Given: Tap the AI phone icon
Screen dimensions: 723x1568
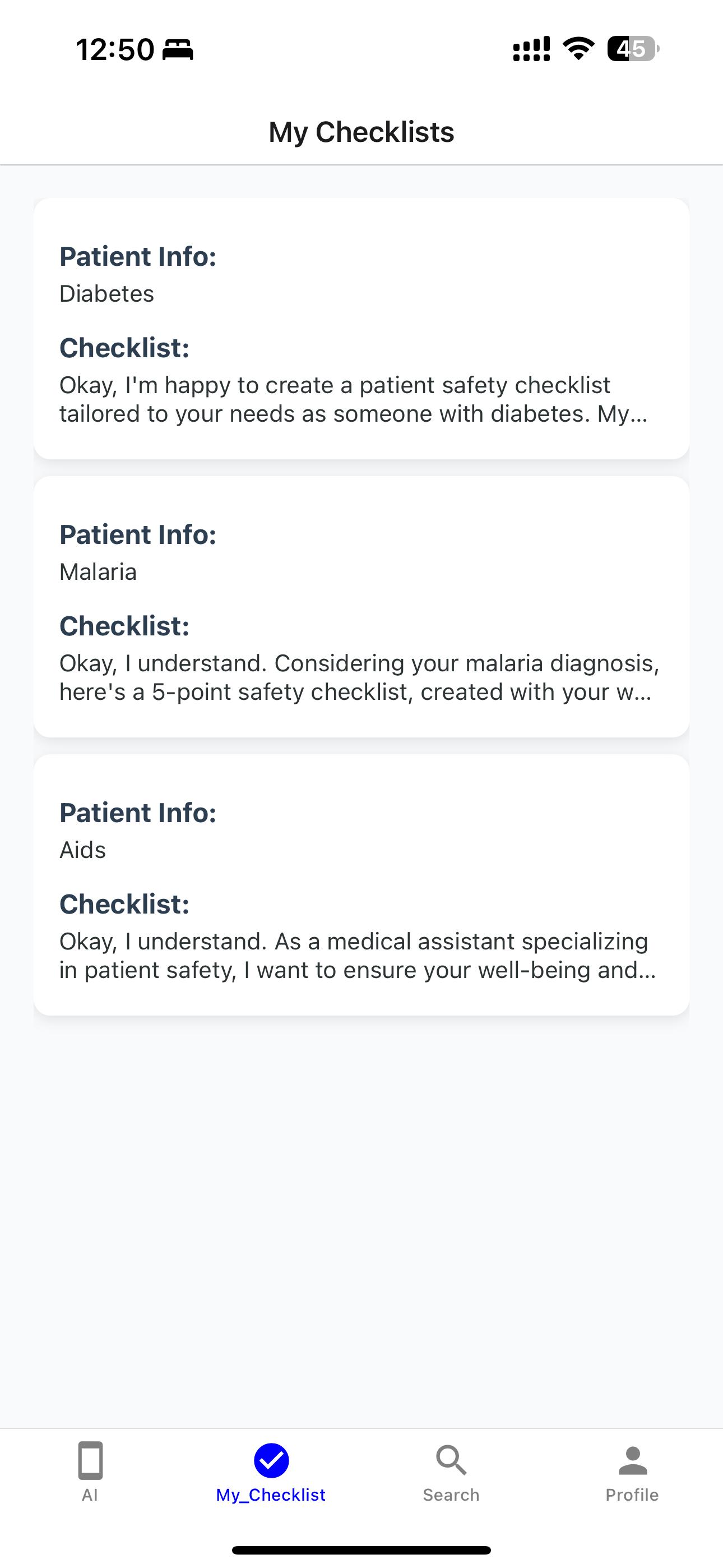Looking at the screenshot, I should 90,1460.
